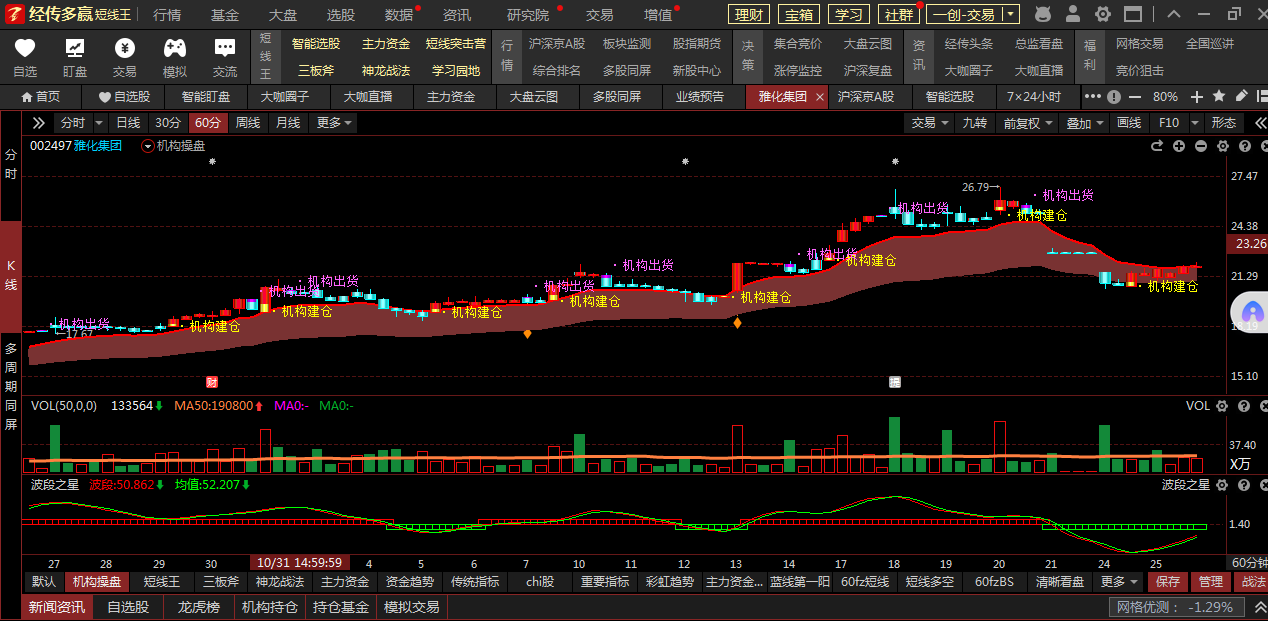Zoom in with the plus icon near 80%
Image resolution: width=1268 pixels, height=621 pixels.
(1199, 96)
